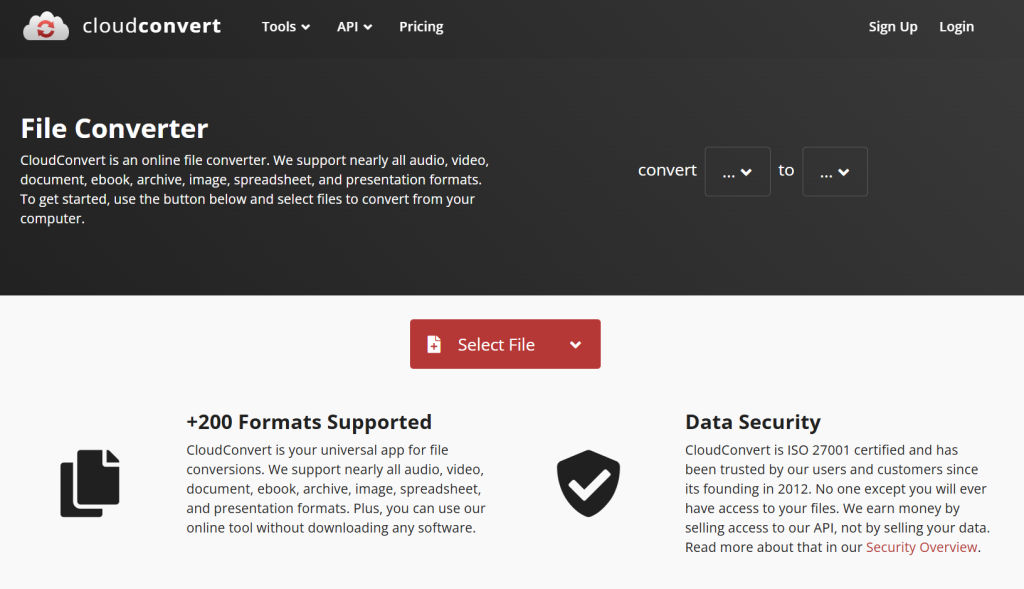Click the stacked documents formats icon
The width and height of the screenshot is (1024, 589).
[x=90, y=483]
